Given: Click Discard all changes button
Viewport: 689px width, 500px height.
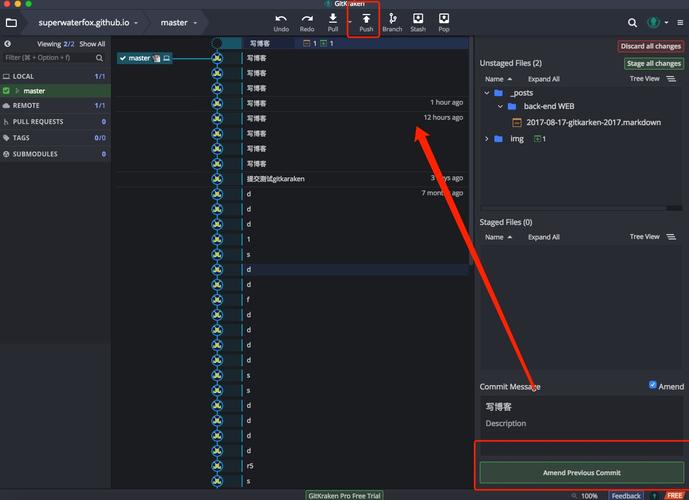Looking at the screenshot, I should pyautogui.click(x=651, y=46).
